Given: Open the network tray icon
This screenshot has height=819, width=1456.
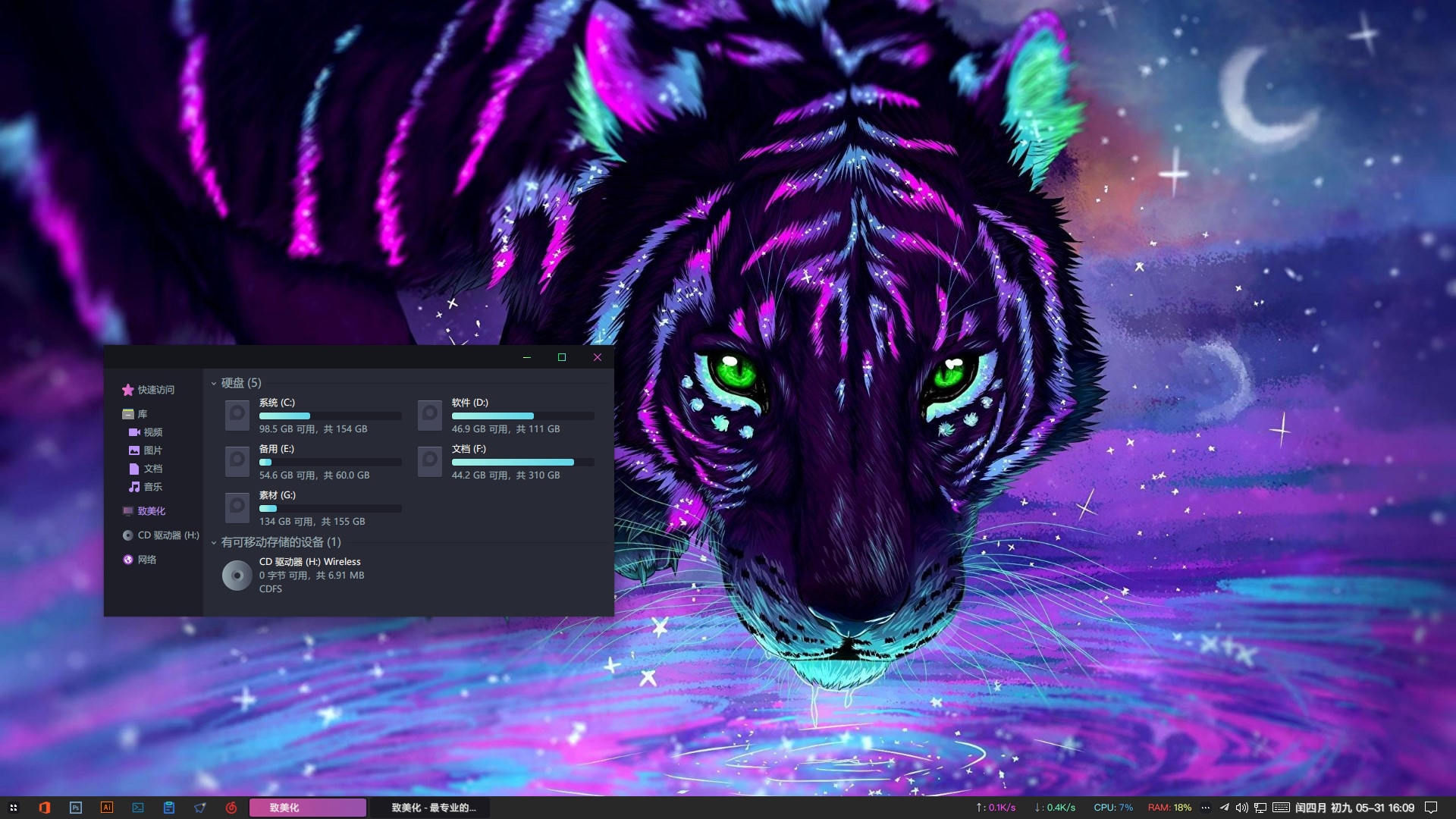Looking at the screenshot, I should [1260, 808].
